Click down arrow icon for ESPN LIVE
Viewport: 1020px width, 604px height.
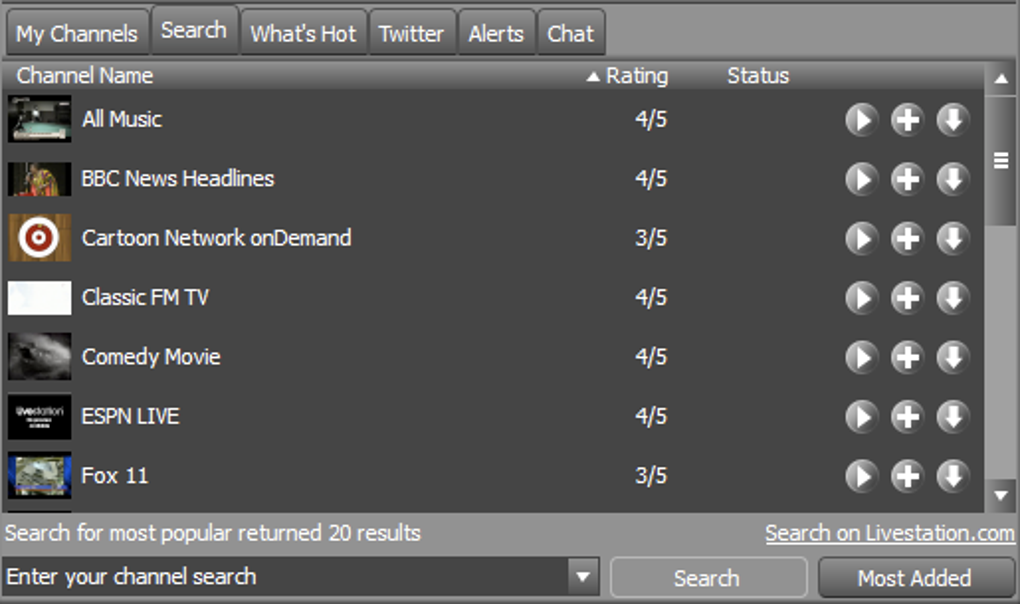pyautogui.click(x=953, y=416)
